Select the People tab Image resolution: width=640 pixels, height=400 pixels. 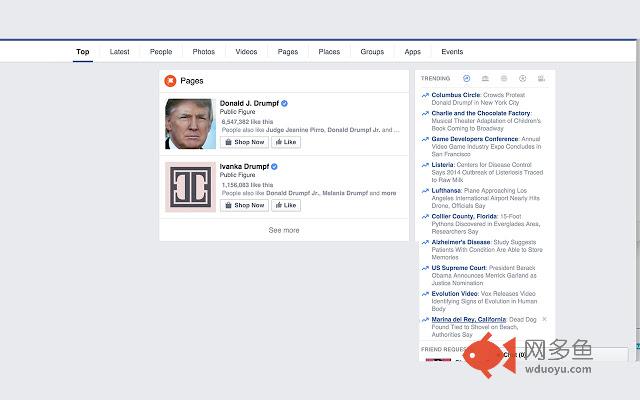(161, 52)
